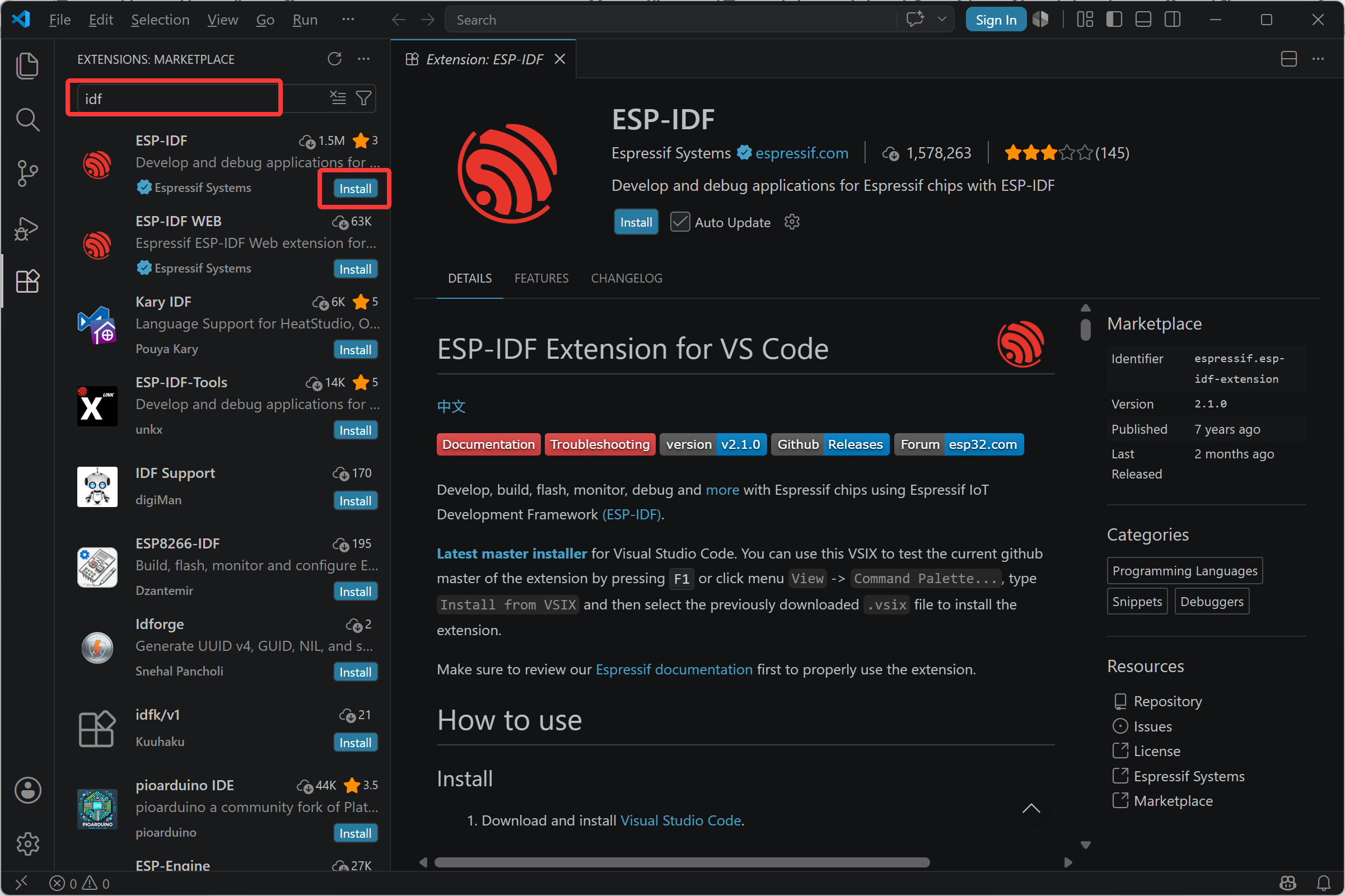Open the 中文 language link
1345x896 pixels.
pos(451,406)
